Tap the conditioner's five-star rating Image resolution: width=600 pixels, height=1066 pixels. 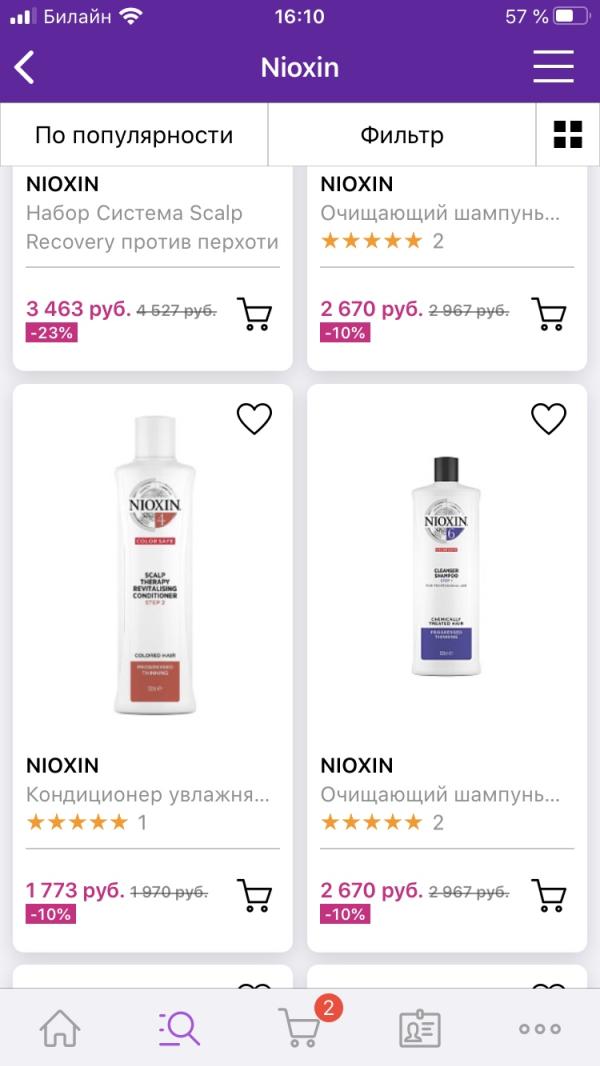pyautogui.click(x=77, y=823)
